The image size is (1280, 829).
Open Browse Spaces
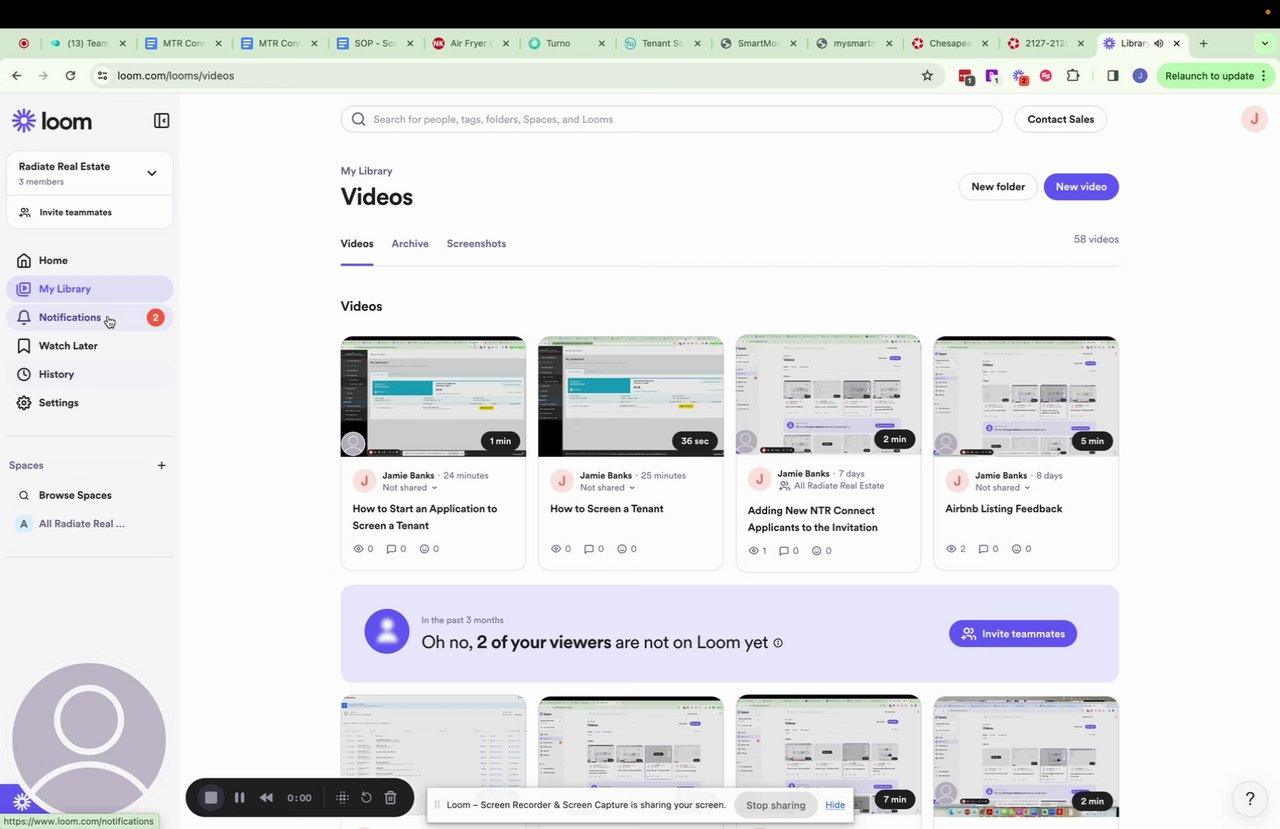coord(75,495)
